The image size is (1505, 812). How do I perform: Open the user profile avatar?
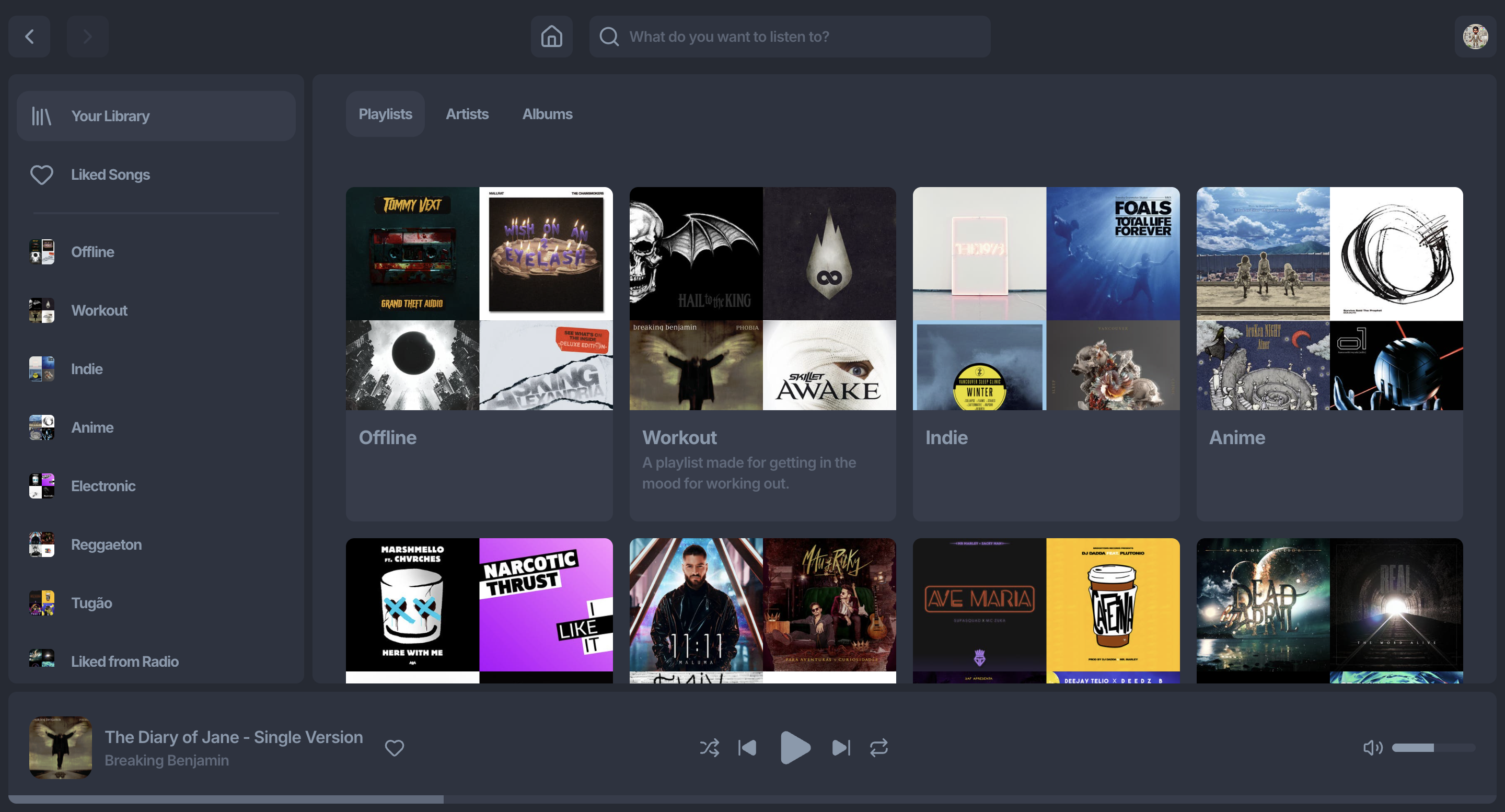pos(1475,37)
